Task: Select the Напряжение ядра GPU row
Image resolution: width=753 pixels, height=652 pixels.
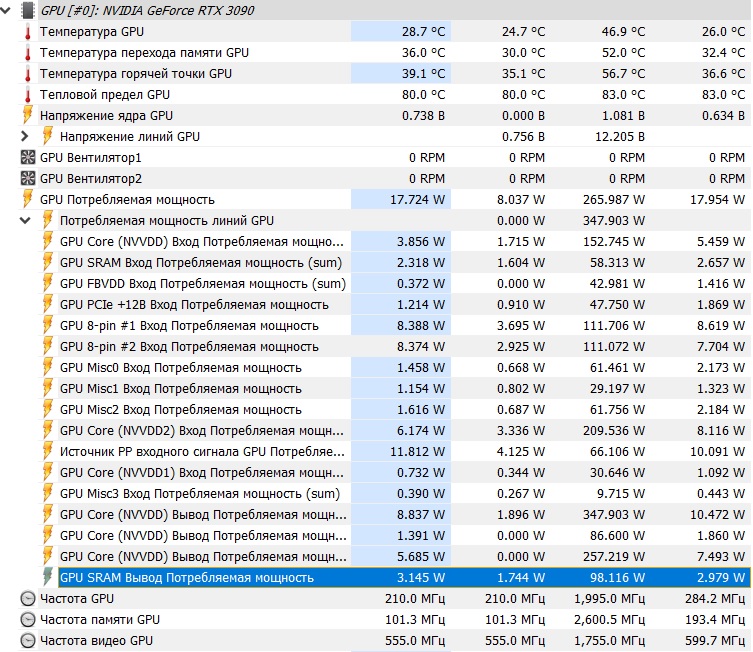Action: [x=384, y=116]
